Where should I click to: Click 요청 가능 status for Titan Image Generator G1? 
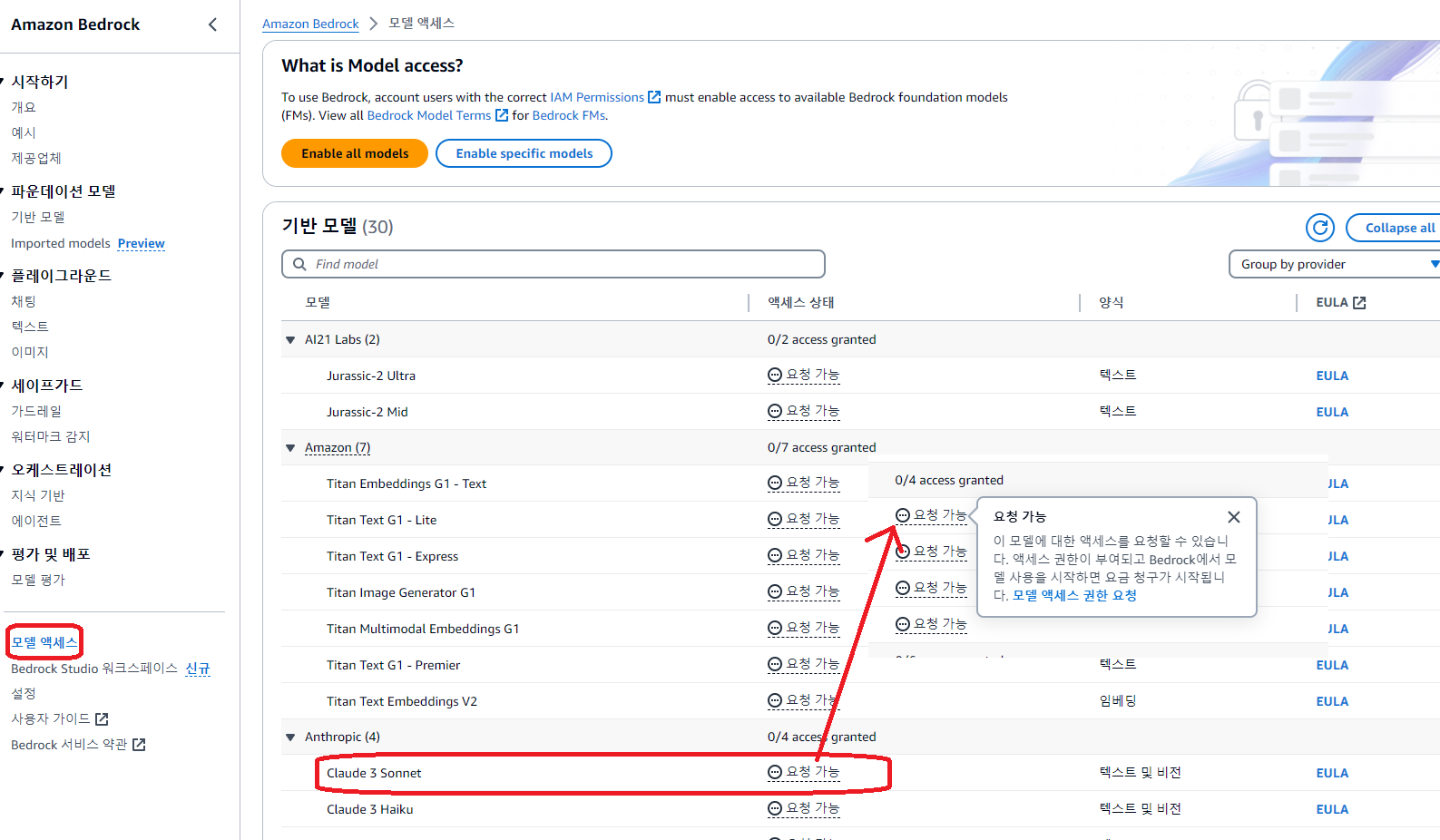tap(804, 591)
